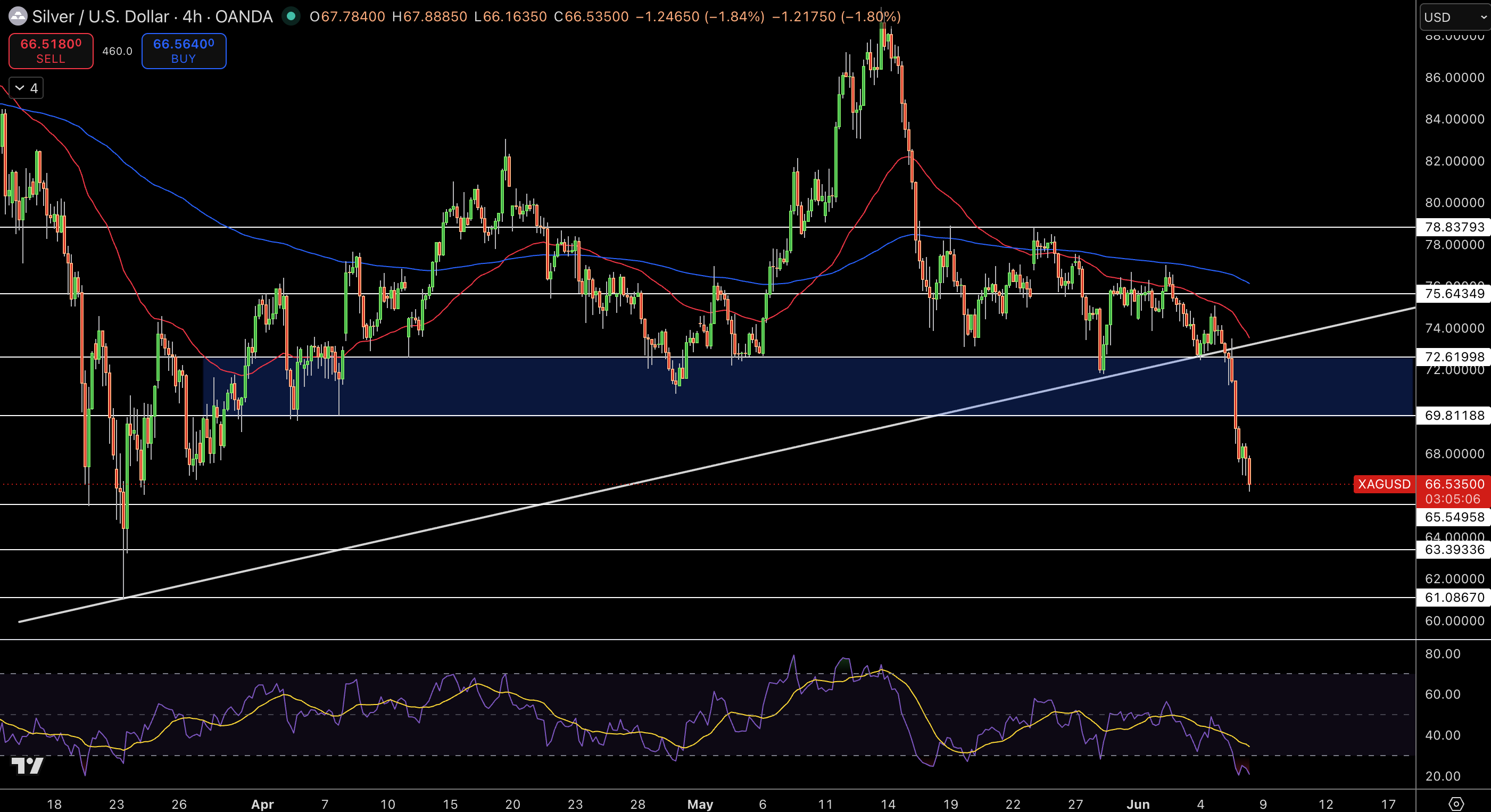Click the 66.56400 BUY button
The height and width of the screenshot is (812, 1491).
pos(184,51)
